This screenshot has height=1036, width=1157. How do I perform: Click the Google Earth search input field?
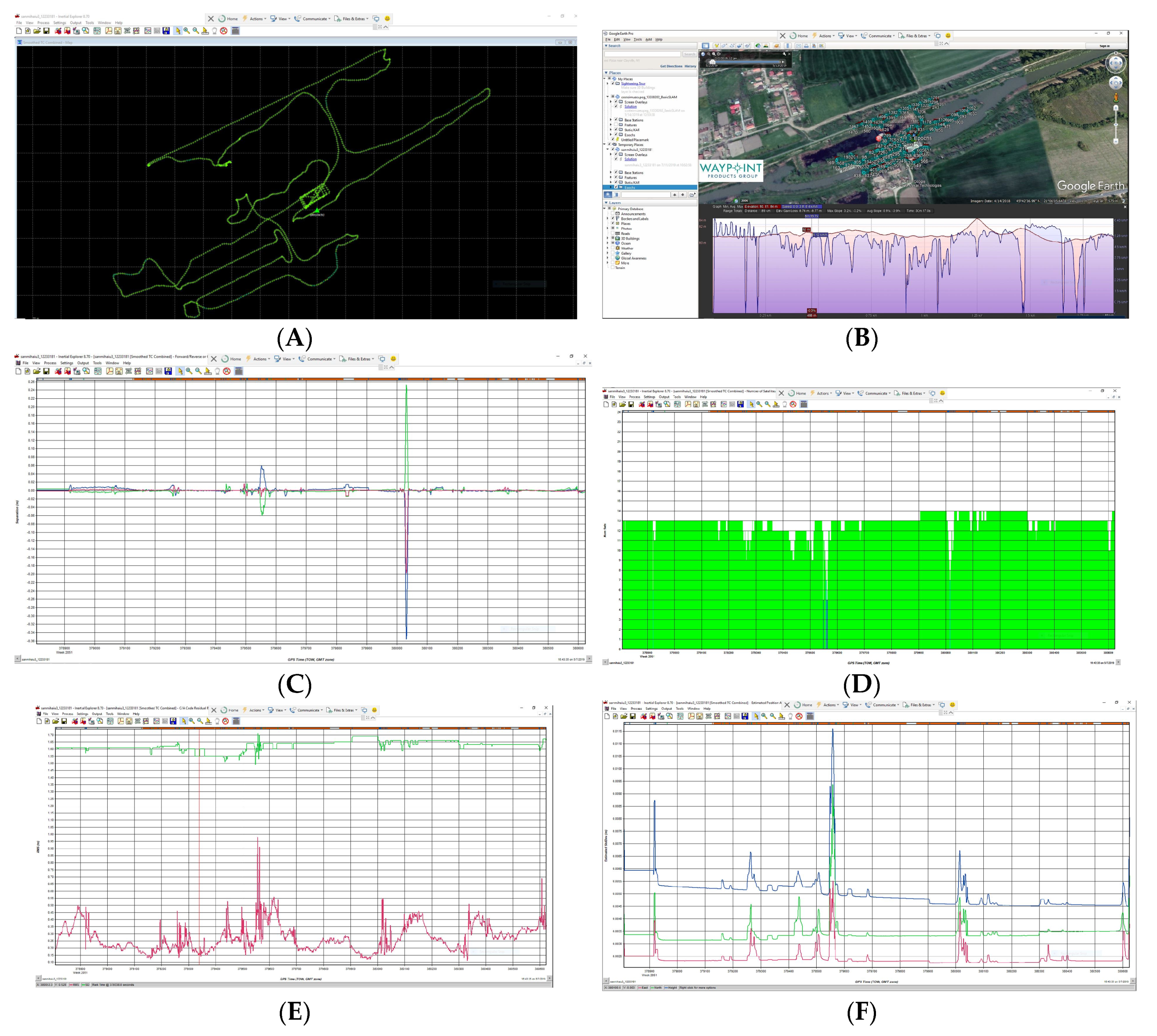click(643, 54)
